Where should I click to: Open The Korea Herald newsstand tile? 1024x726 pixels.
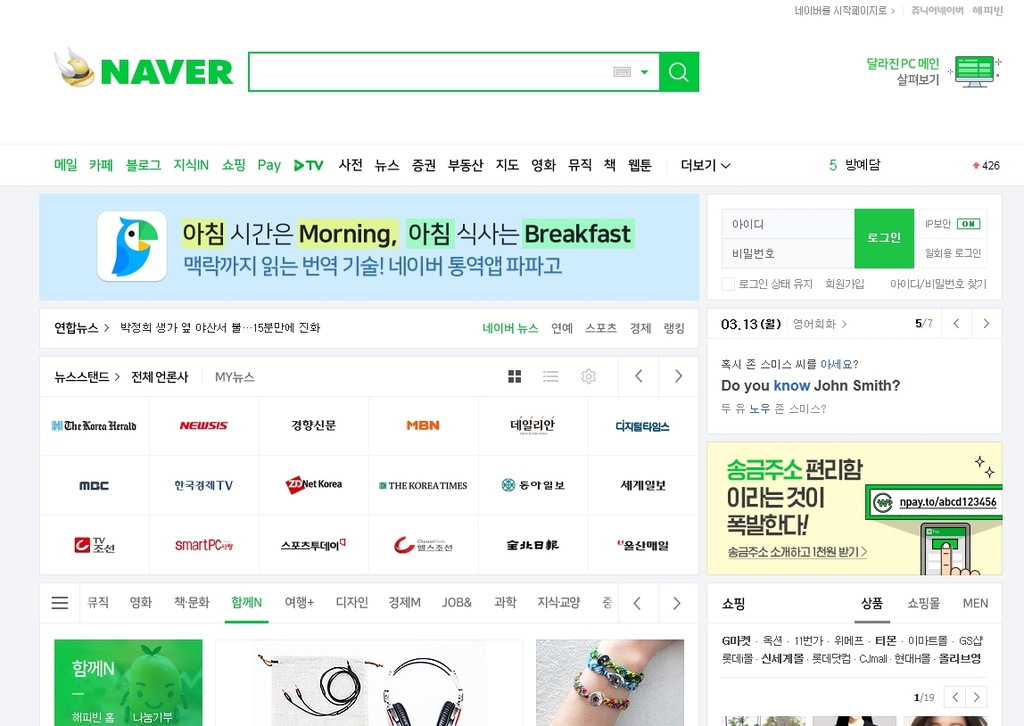94,426
